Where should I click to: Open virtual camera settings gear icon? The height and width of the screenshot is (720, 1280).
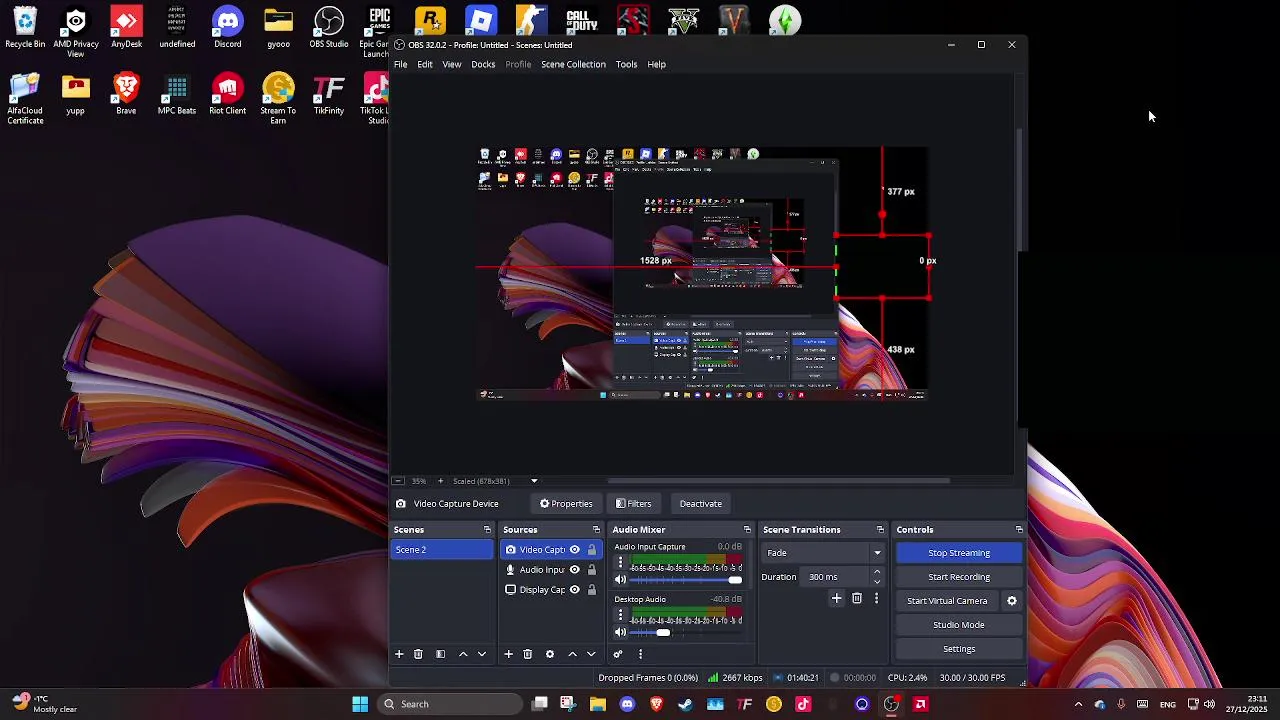1012,601
